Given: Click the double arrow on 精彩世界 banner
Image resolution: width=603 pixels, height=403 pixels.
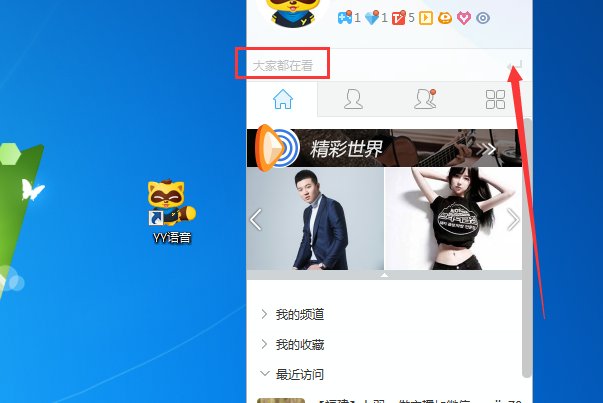Looking at the screenshot, I should [486, 148].
